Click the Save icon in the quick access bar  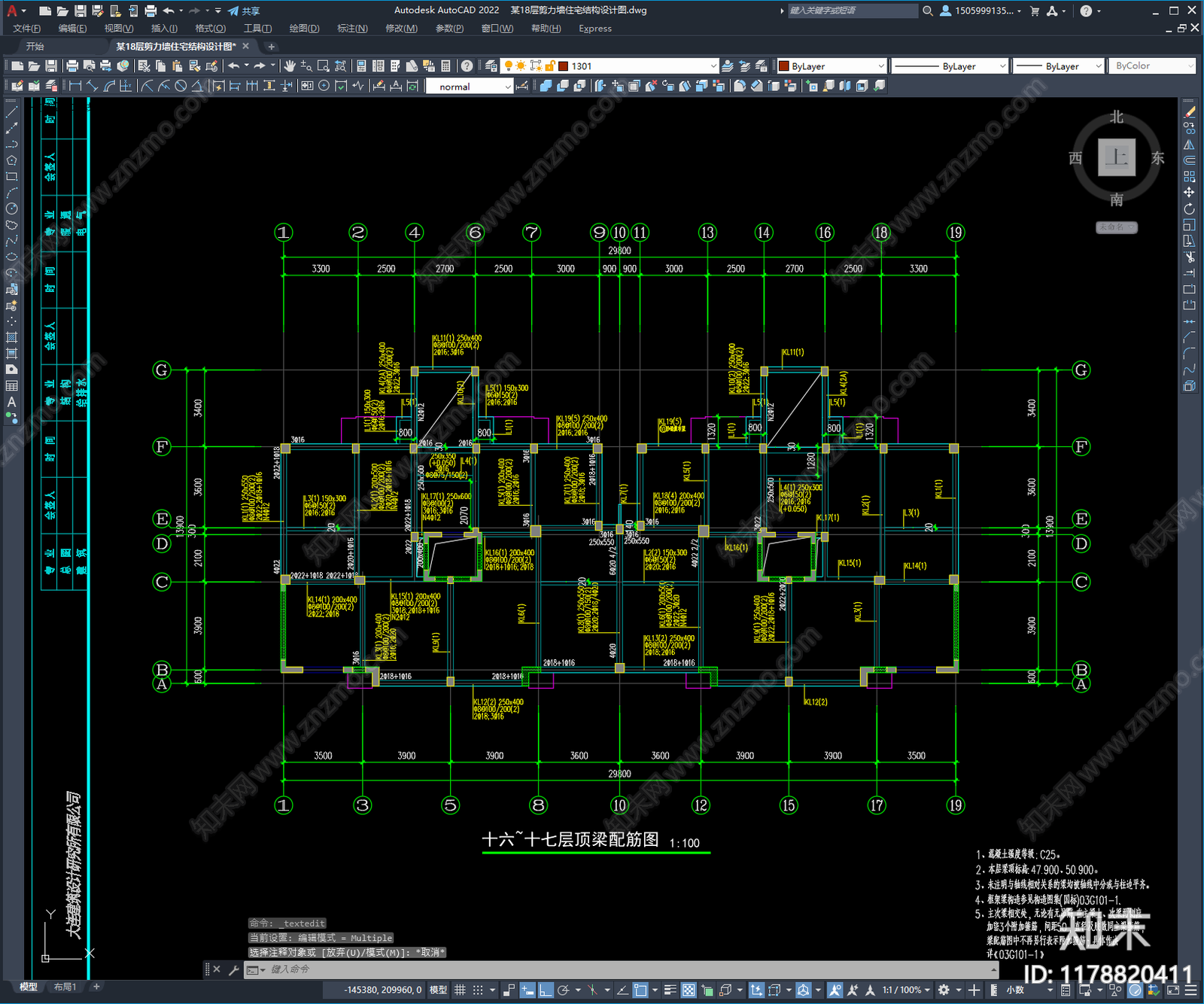80,11
